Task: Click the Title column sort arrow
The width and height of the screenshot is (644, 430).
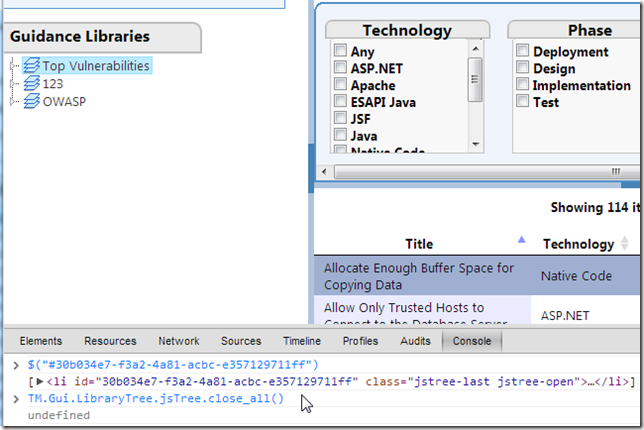Action: pos(519,240)
